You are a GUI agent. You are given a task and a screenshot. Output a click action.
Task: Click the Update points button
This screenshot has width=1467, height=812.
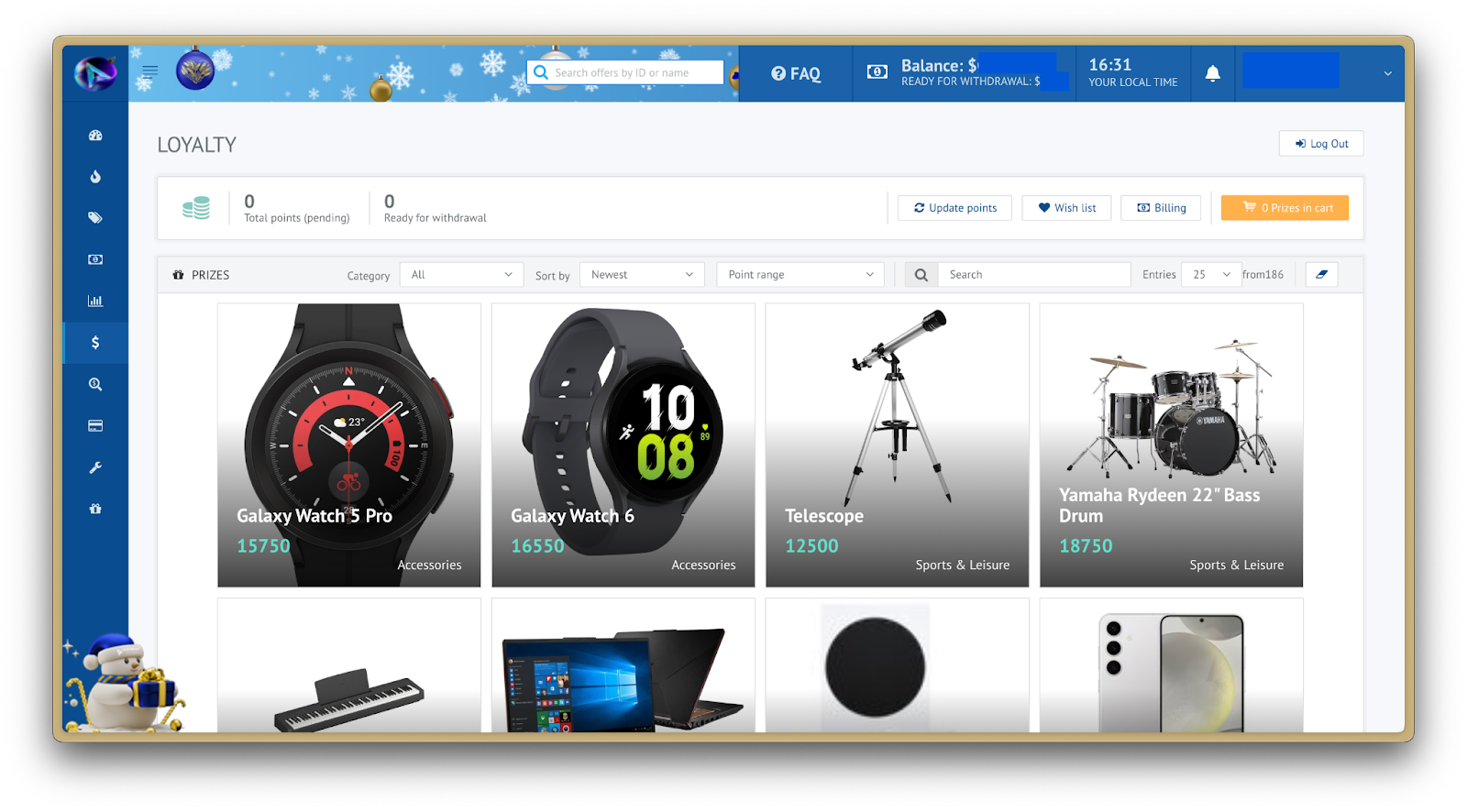[x=954, y=208]
